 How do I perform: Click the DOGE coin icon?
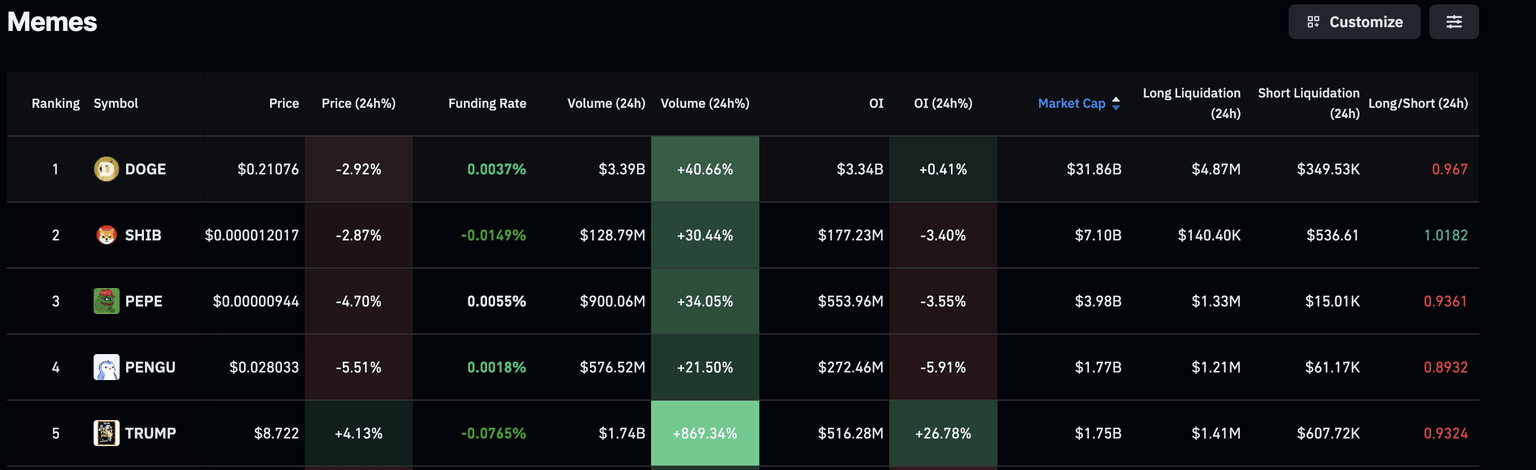pos(106,170)
